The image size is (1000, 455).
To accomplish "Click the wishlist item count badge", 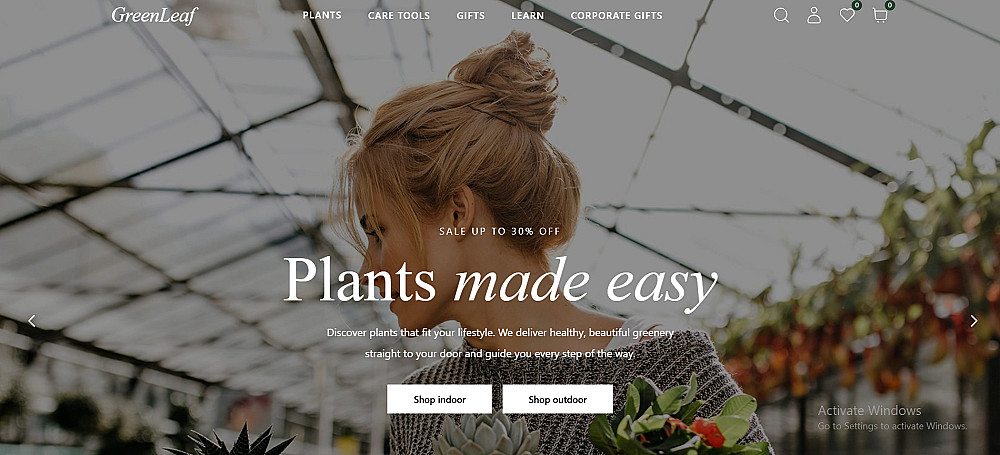I will point(857,5).
